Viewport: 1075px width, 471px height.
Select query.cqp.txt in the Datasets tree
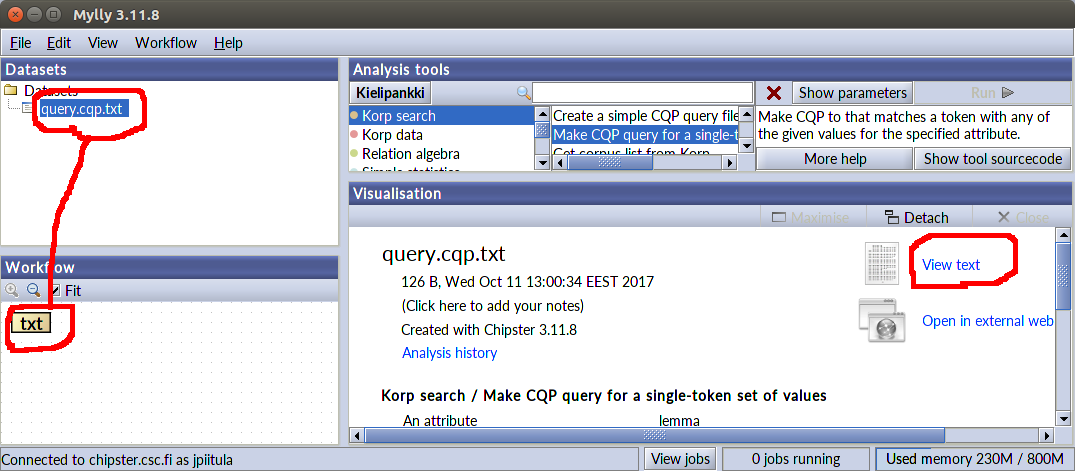83,108
